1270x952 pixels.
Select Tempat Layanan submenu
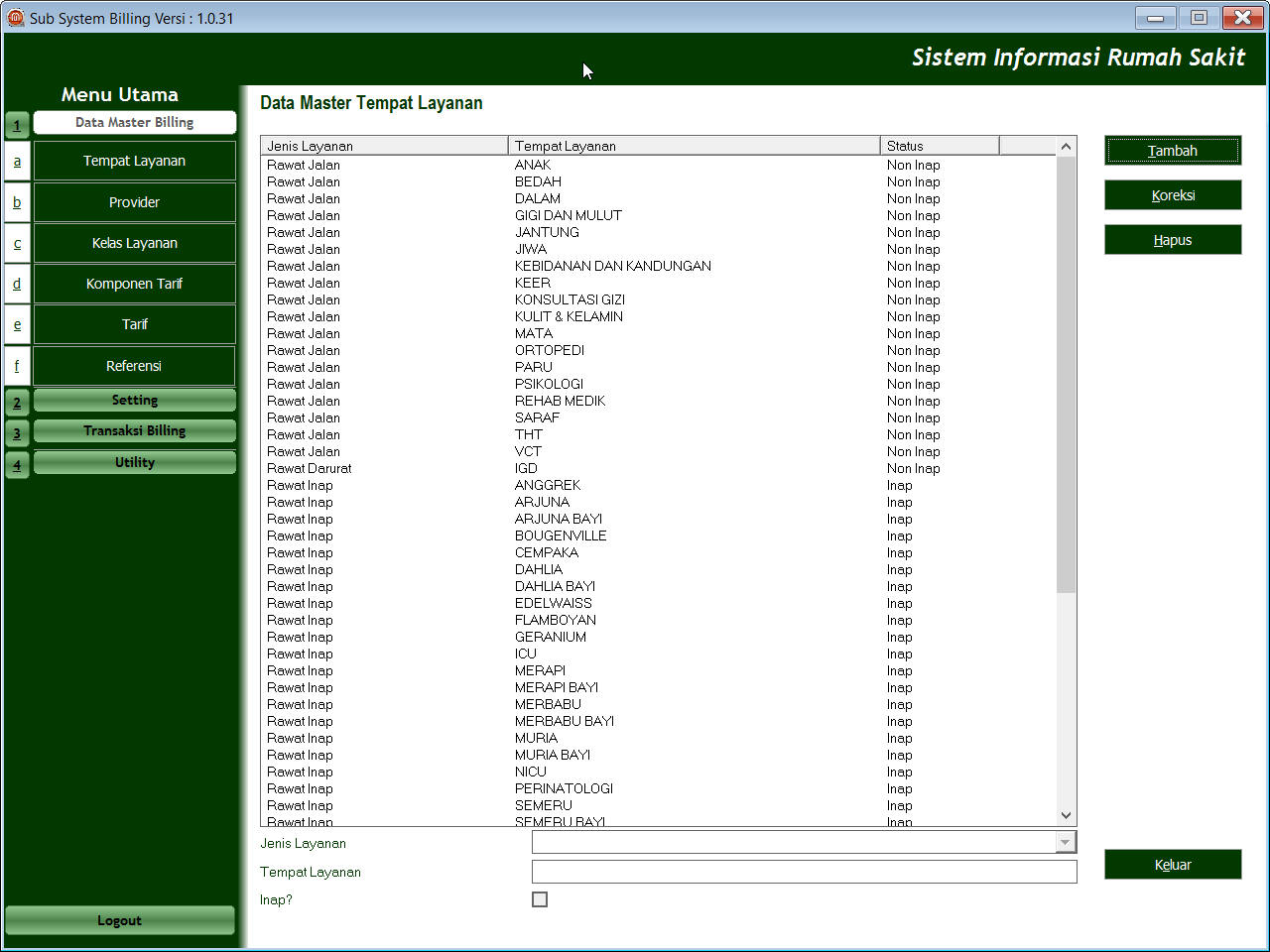(x=135, y=161)
